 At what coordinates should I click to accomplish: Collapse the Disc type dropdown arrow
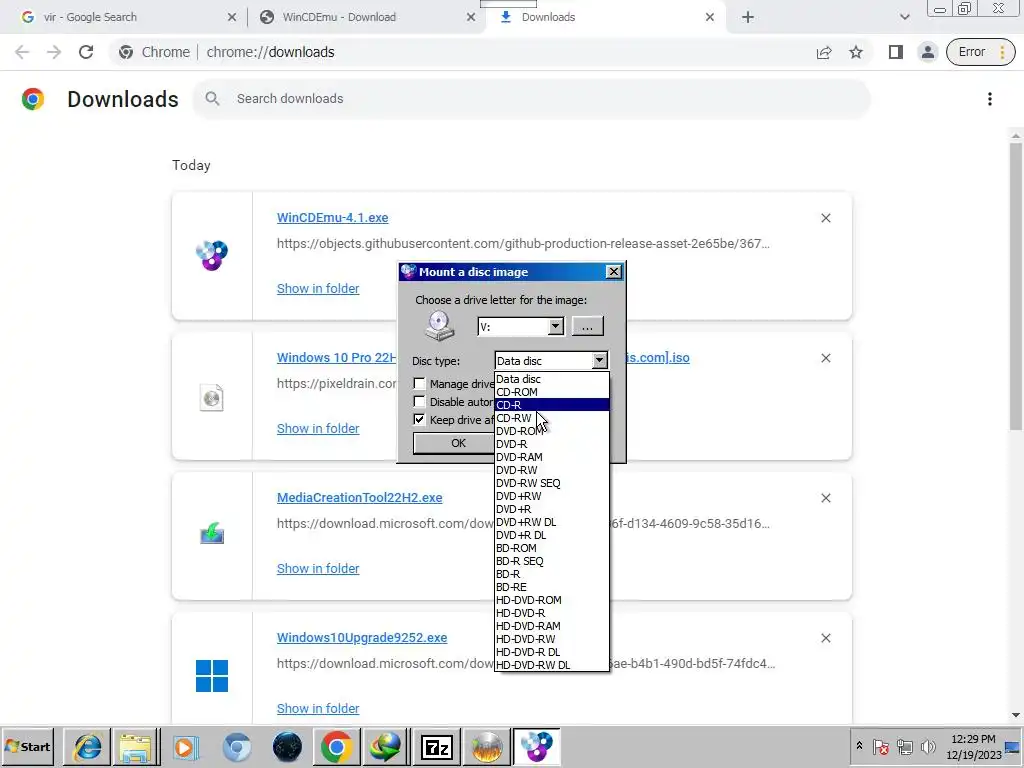coord(600,360)
